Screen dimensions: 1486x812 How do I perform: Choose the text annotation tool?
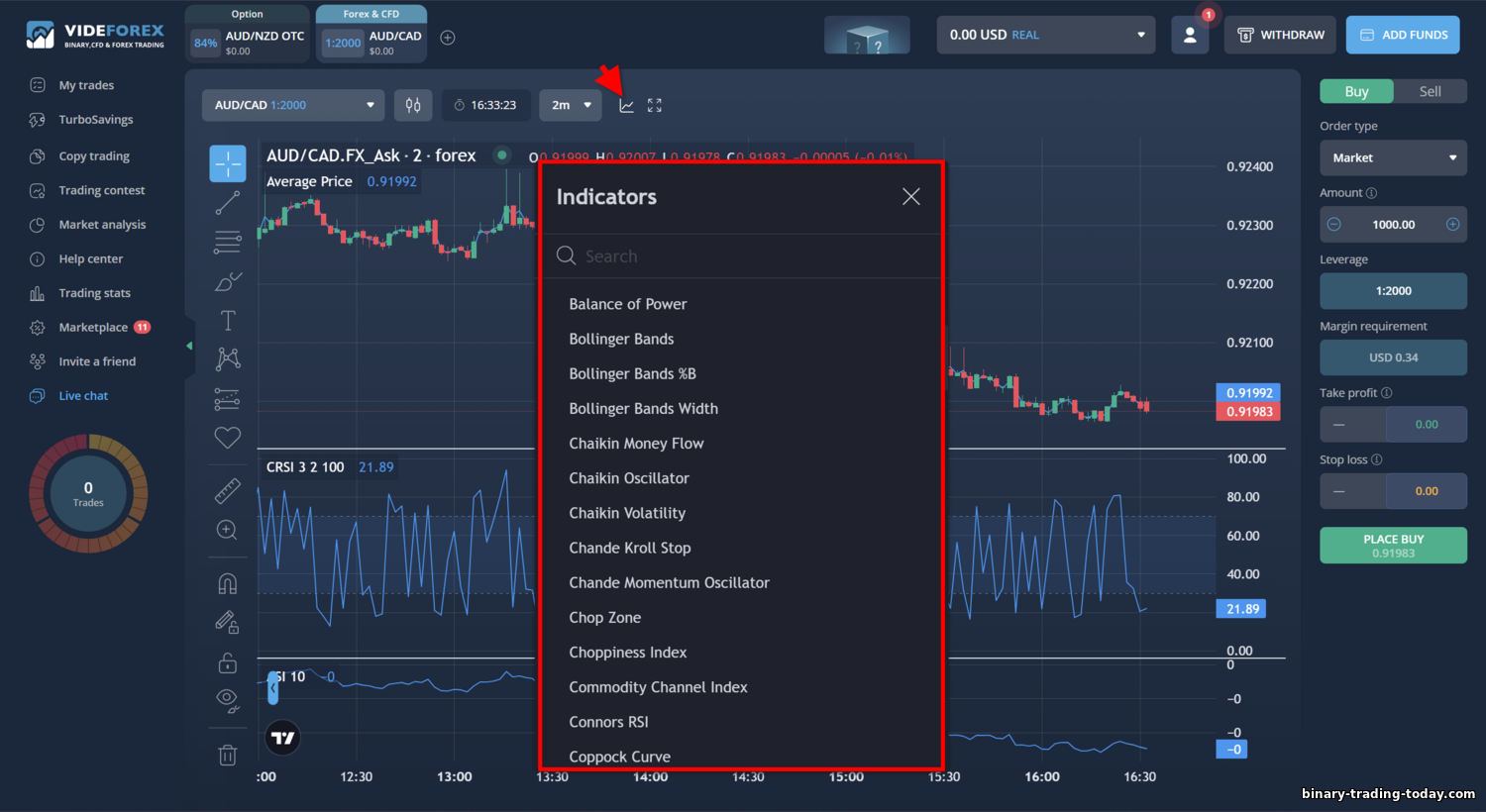coord(228,320)
